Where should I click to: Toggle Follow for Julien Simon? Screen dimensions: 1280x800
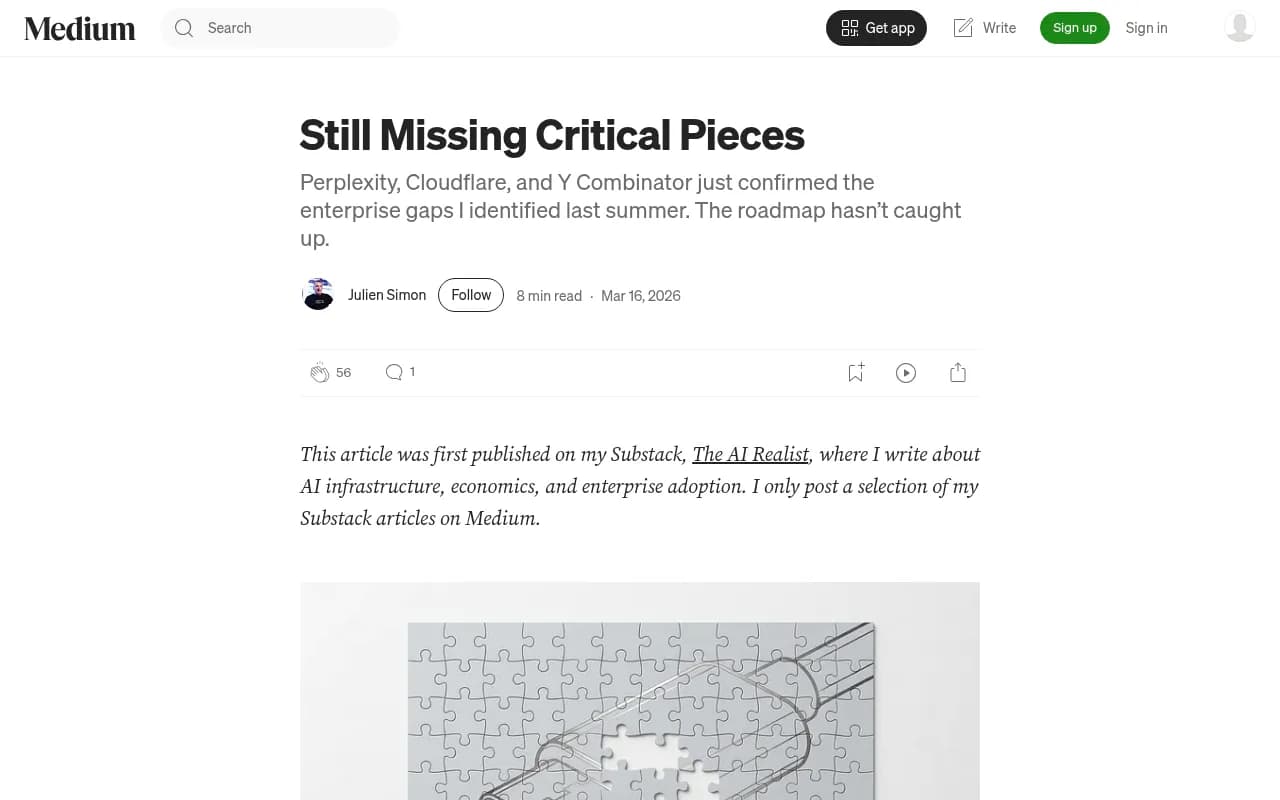click(x=470, y=295)
